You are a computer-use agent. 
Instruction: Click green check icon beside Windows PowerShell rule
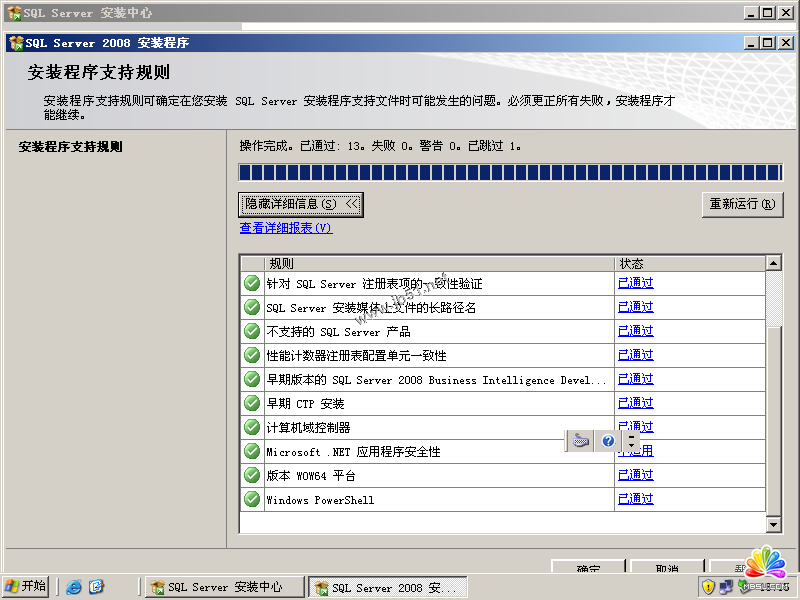(252, 499)
